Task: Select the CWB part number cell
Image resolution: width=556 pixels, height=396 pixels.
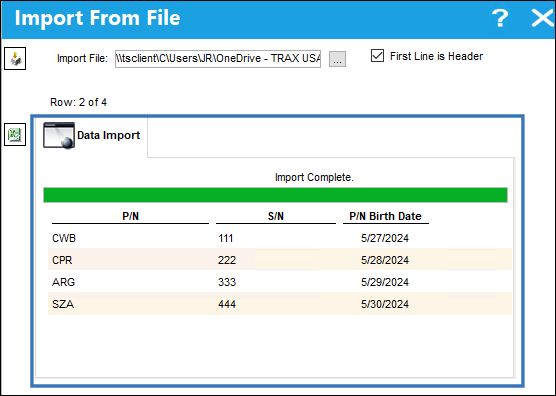Action: coord(64,238)
